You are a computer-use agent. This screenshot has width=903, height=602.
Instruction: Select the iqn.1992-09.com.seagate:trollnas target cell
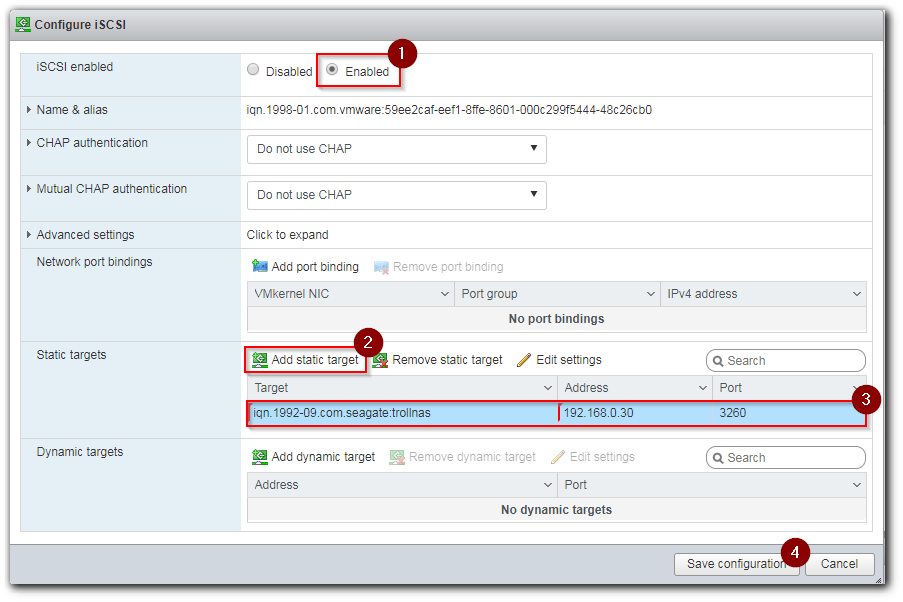(403, 413)
